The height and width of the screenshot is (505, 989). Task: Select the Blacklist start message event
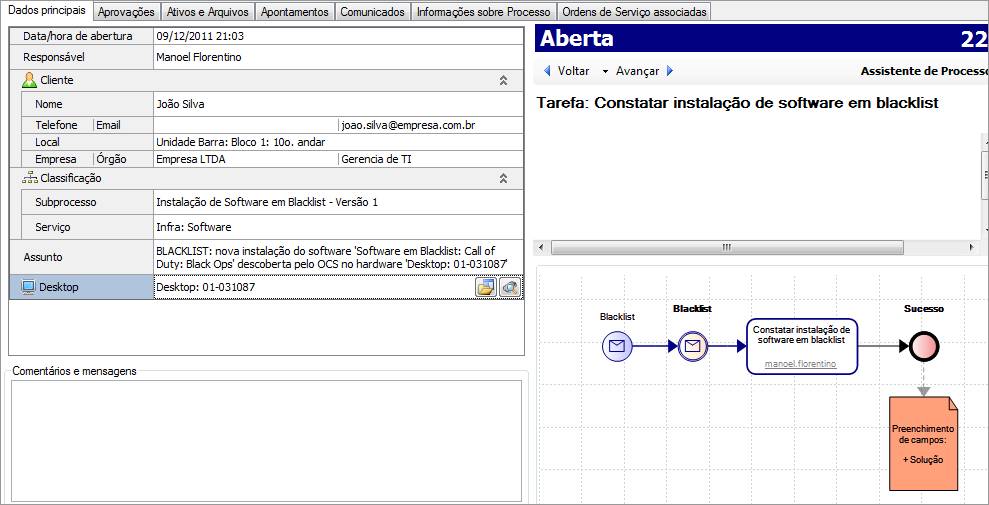click(617, 345)
